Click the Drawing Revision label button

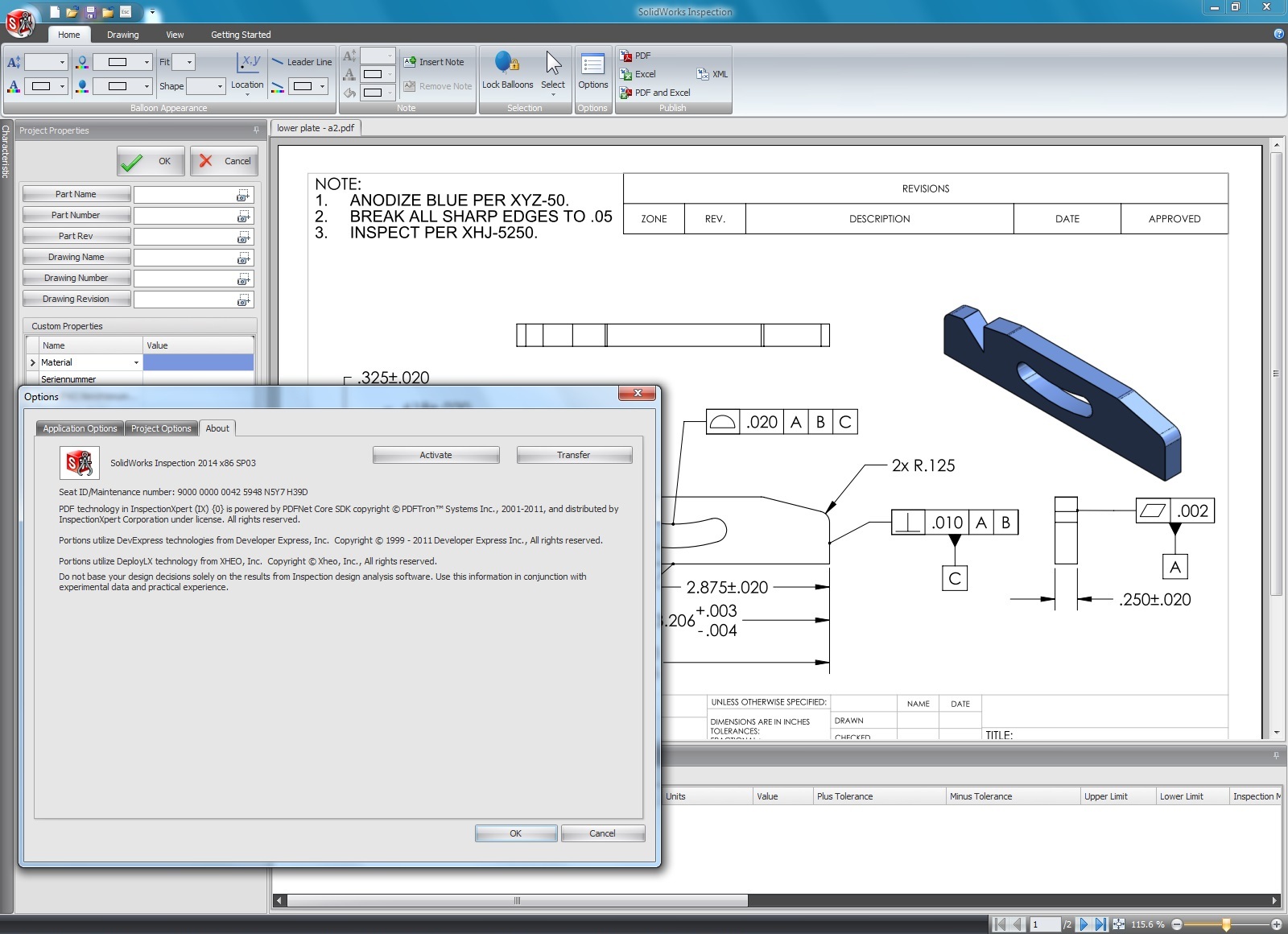point(76,299)
